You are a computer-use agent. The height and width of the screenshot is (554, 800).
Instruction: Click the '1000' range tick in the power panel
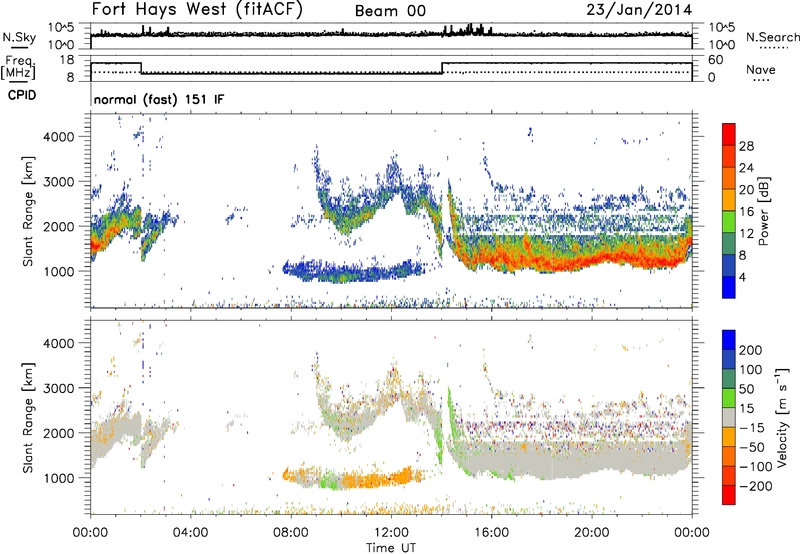(x=58, y=271)
